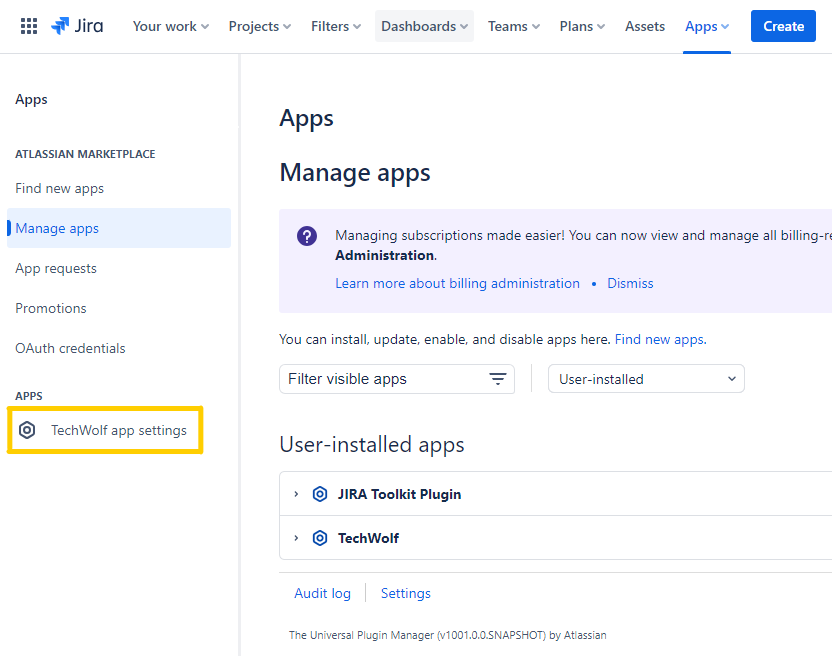Open the User-installed dropdown

[645, 379]
